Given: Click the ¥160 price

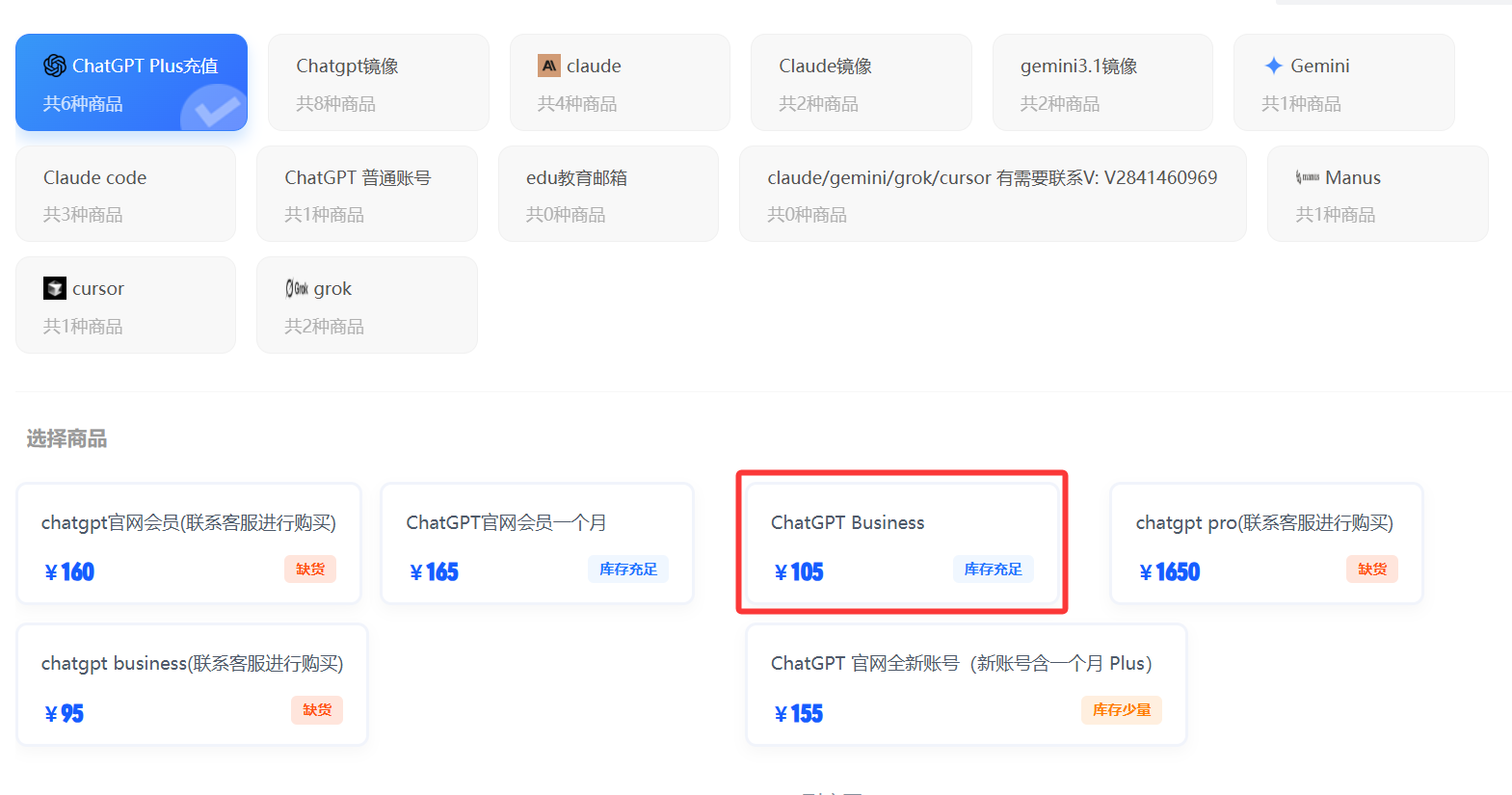Looking at the screenshot, I should coord(69,572).
